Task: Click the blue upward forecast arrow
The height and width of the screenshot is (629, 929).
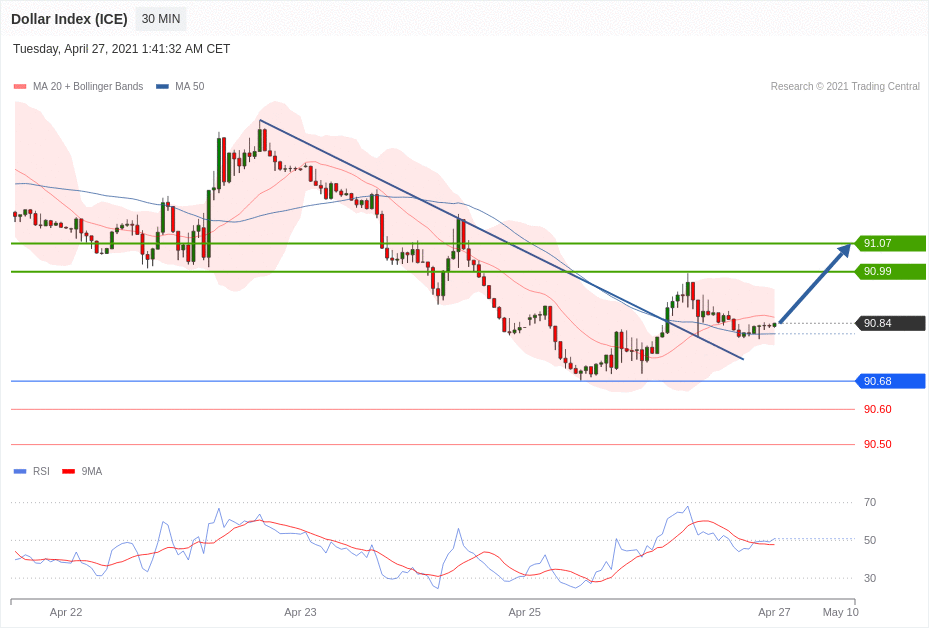Action: click(x=815, y=283)
